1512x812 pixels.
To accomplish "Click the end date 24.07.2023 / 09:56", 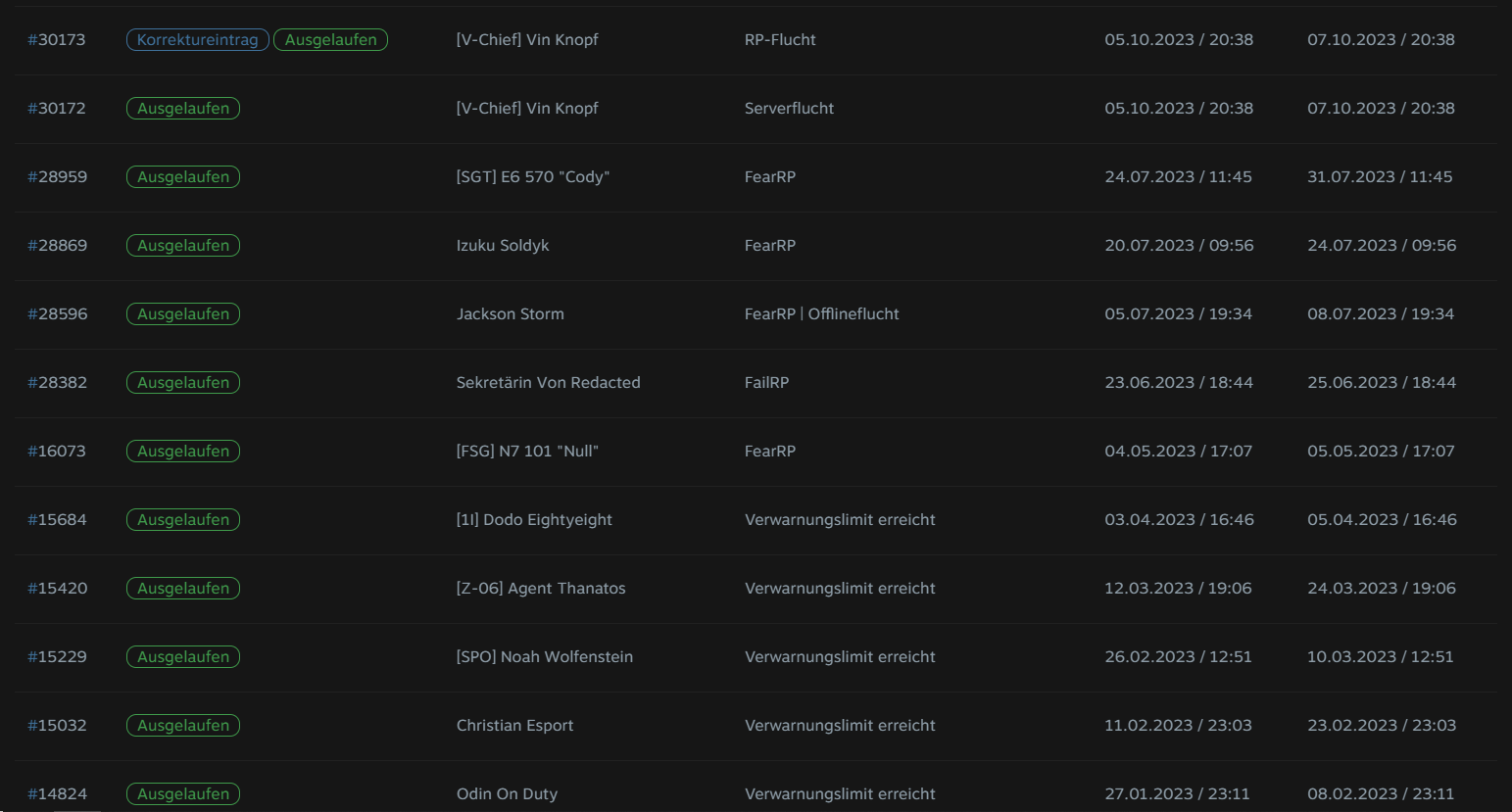I will pos(1382,246).
